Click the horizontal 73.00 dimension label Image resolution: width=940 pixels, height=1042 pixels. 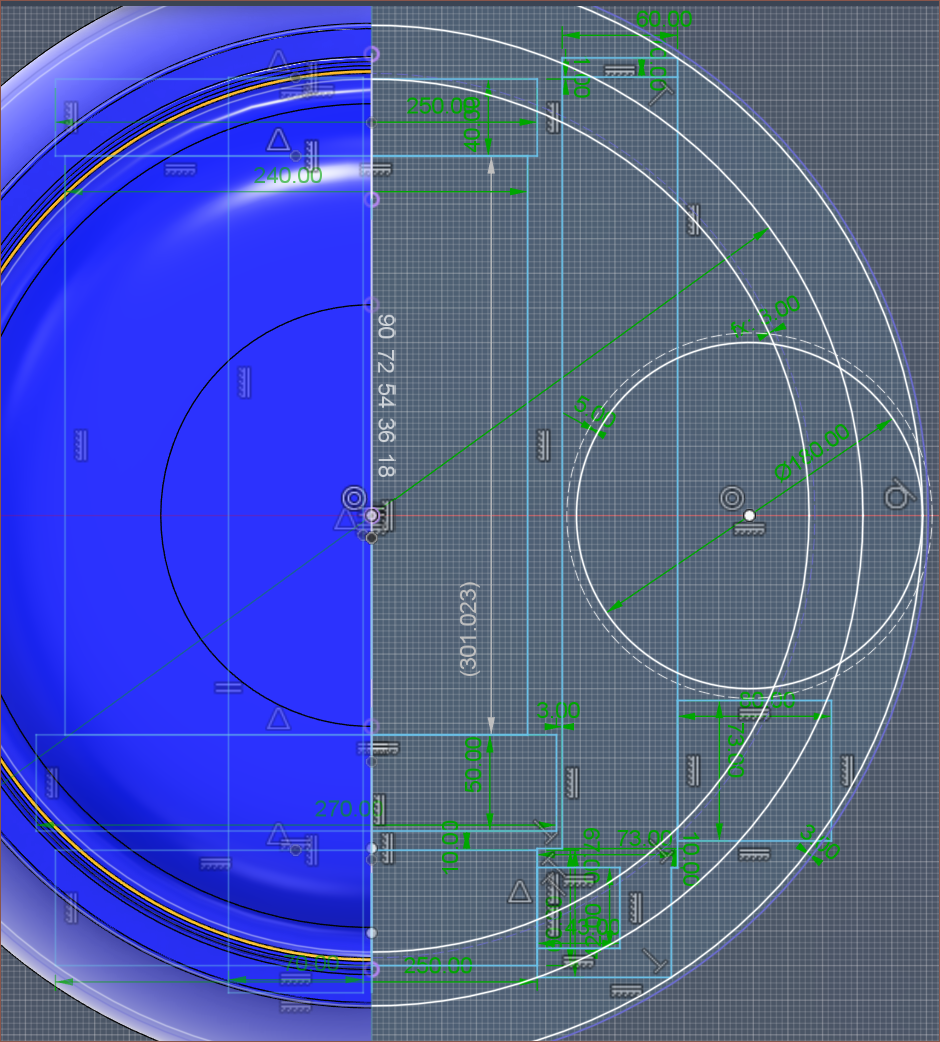coord(641,837)
